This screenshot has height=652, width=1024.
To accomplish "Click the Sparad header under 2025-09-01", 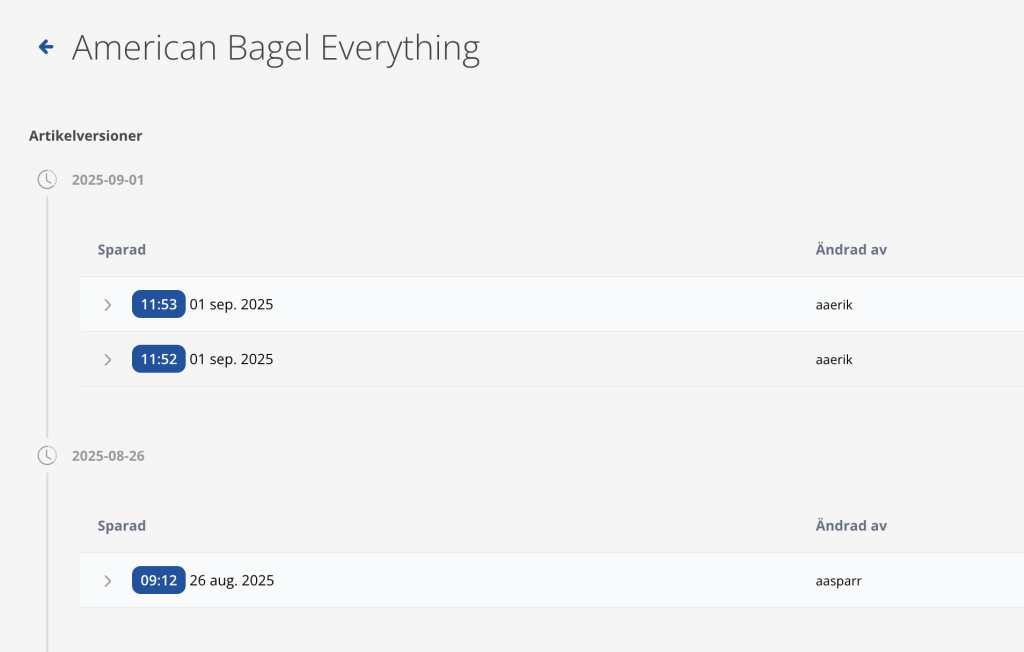I will 121,250.
